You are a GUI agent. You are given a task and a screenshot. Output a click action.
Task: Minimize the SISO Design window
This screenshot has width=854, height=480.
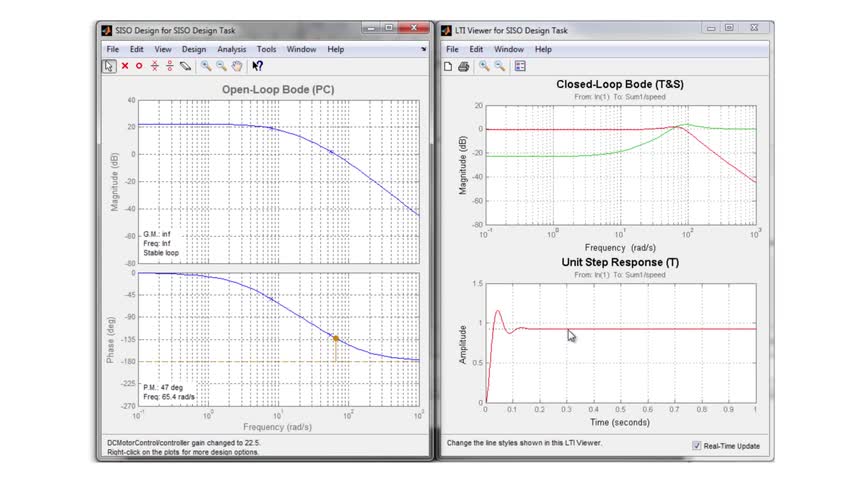[371, 27]
